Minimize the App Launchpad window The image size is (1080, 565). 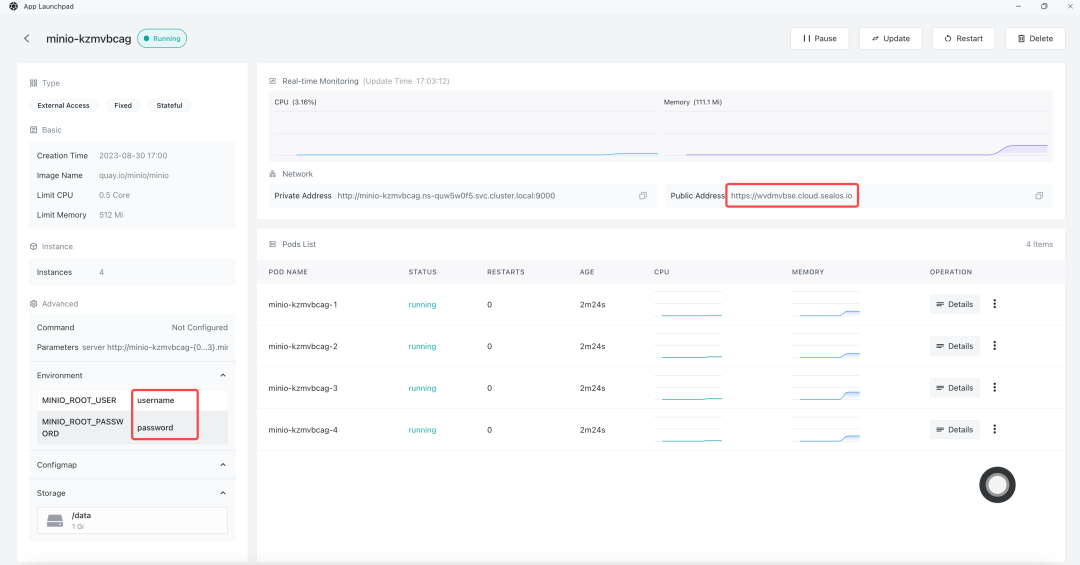[x=1018, y=6]
